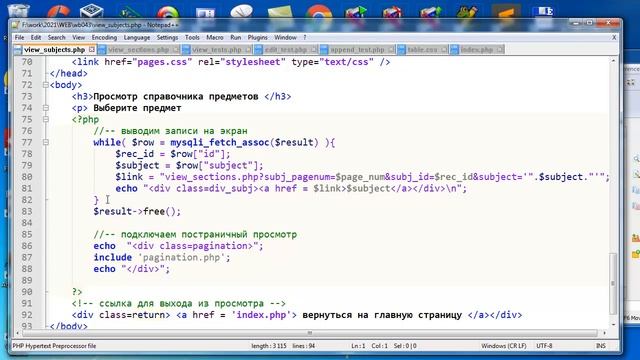Open the Plugins menu

(x=258, y=37)
